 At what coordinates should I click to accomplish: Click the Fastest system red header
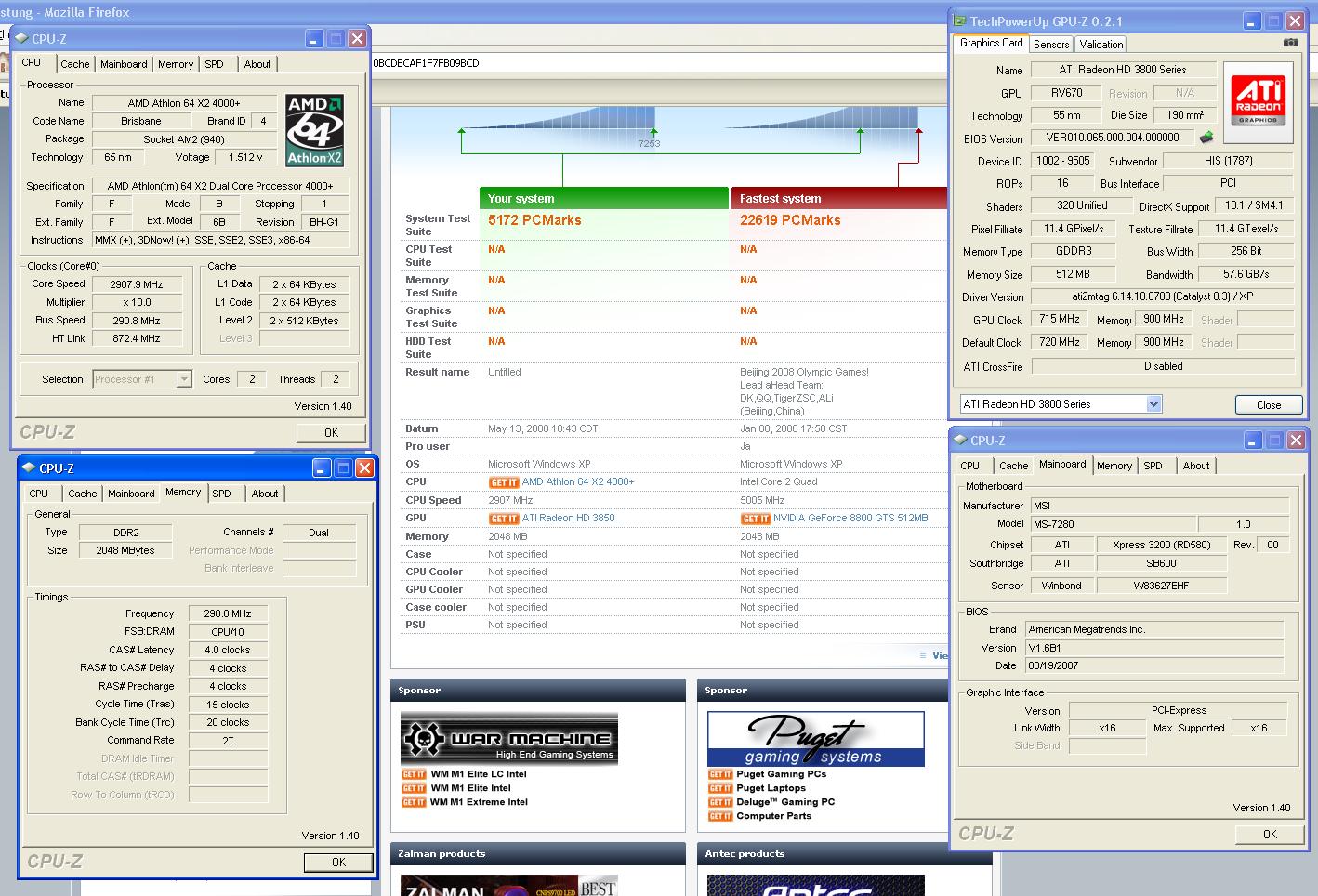(839, 198)
